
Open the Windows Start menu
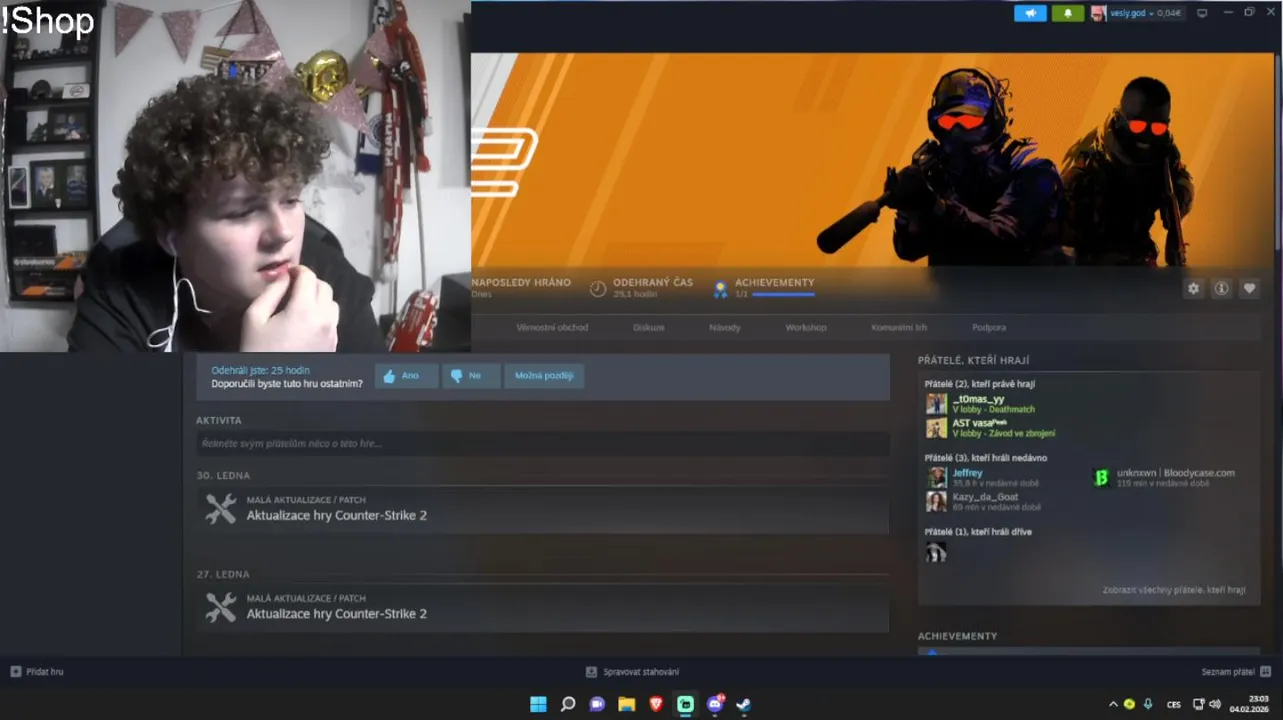[538, 704]
